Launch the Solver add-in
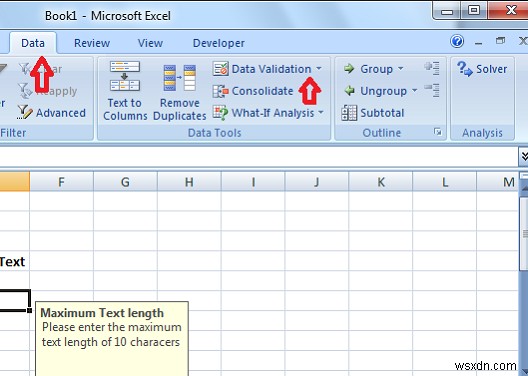The width and height of the screenshot is (528, 376). tap(482, 69)
